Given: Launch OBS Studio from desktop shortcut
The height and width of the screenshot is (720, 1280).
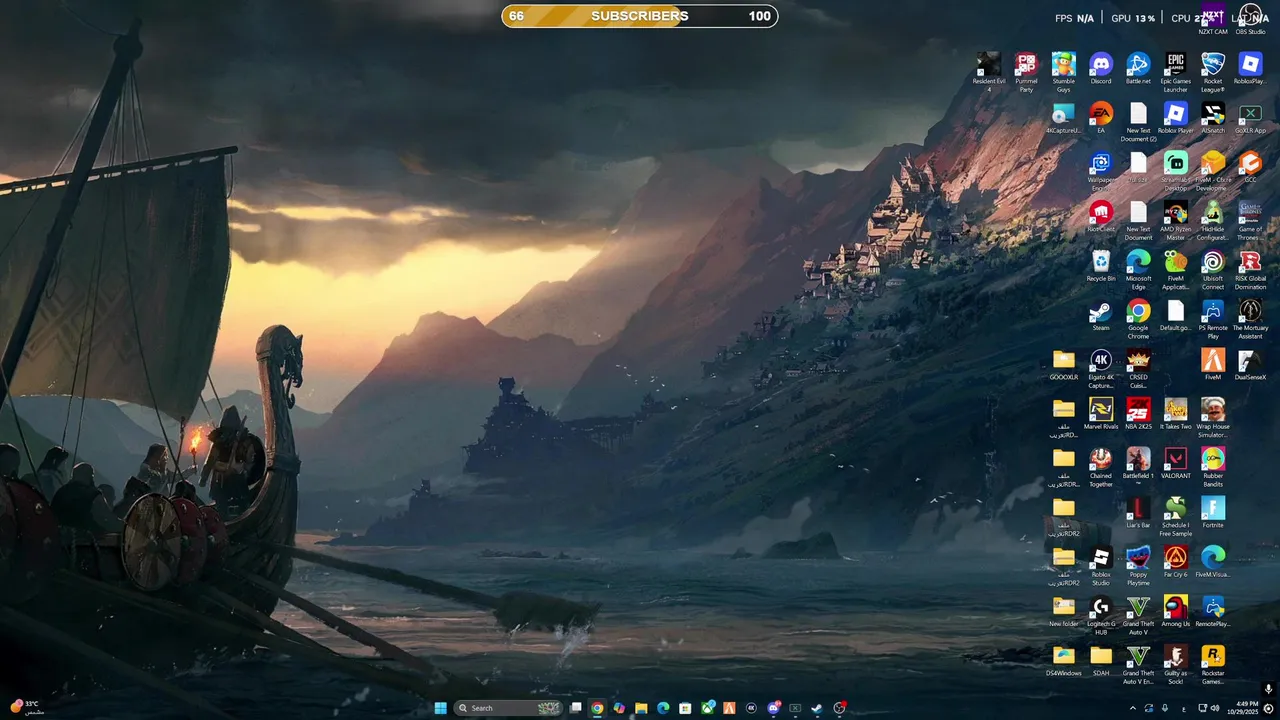Looking at the screenshot, I should (1250, 20).
